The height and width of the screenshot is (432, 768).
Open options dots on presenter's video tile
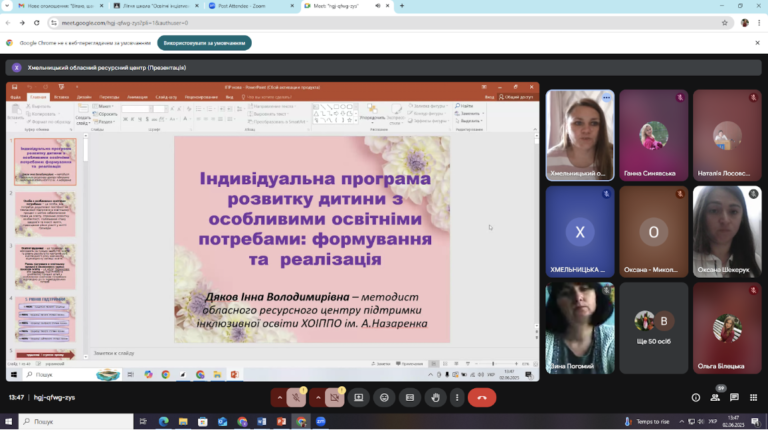point(606,97)
